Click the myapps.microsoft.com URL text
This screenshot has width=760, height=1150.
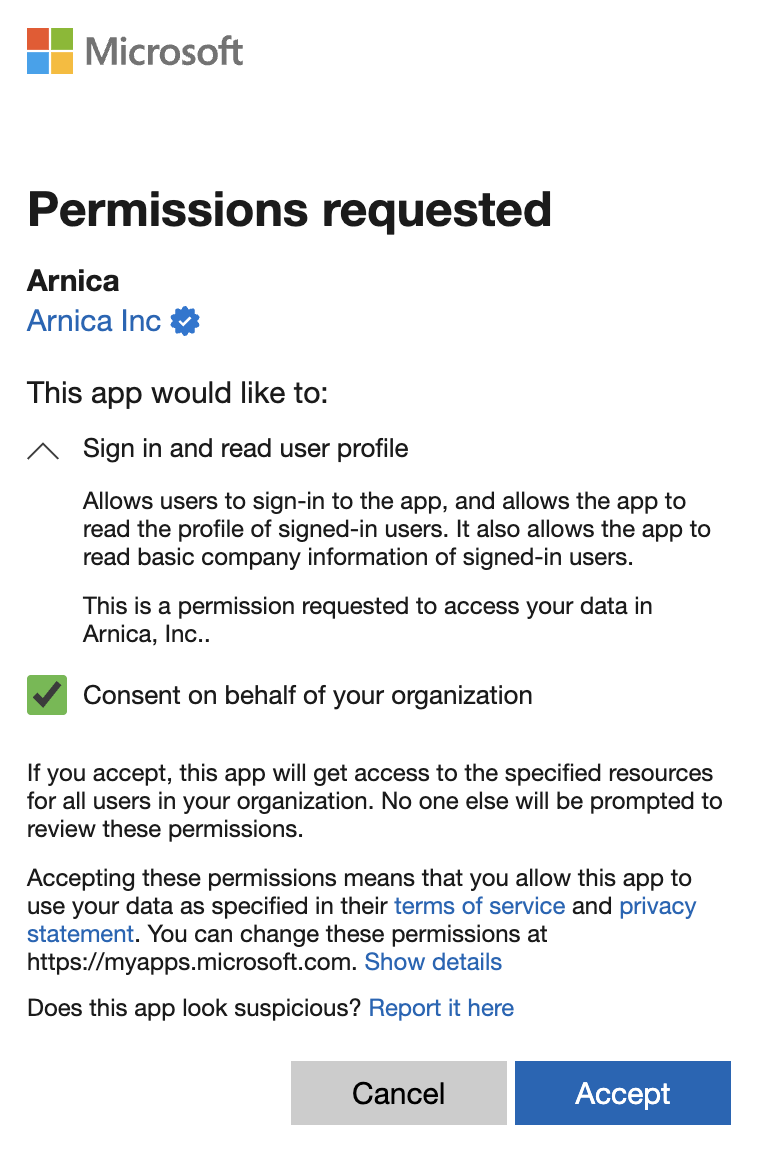(191, 962)
